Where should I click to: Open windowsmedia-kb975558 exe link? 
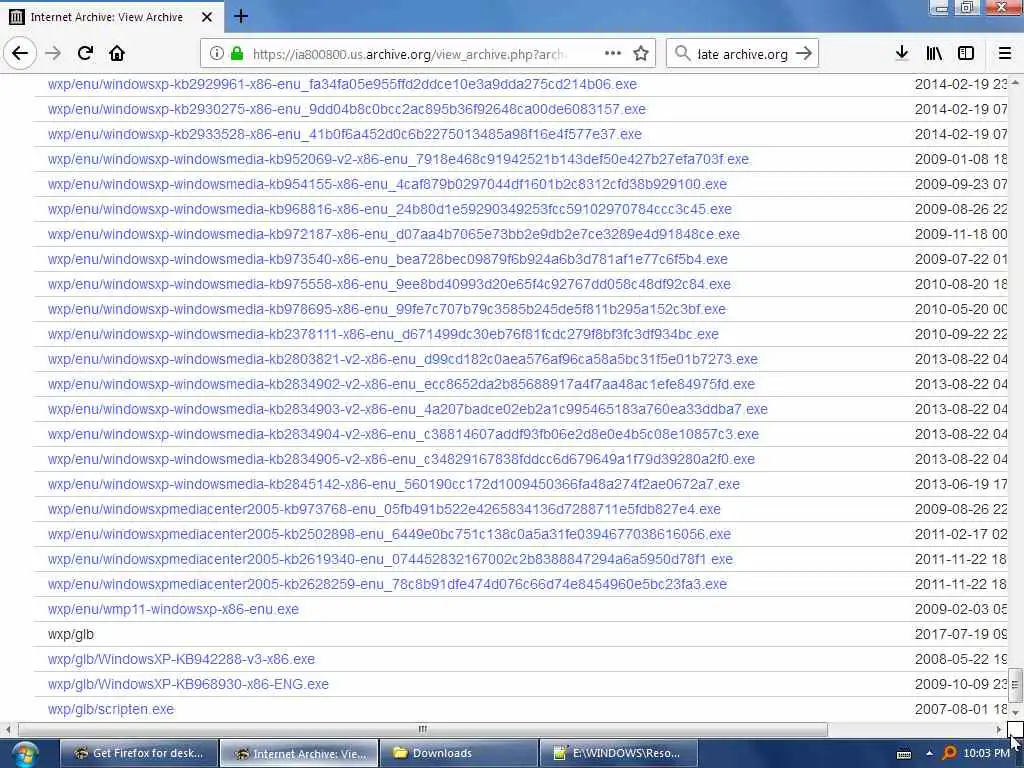coord(389,284)
